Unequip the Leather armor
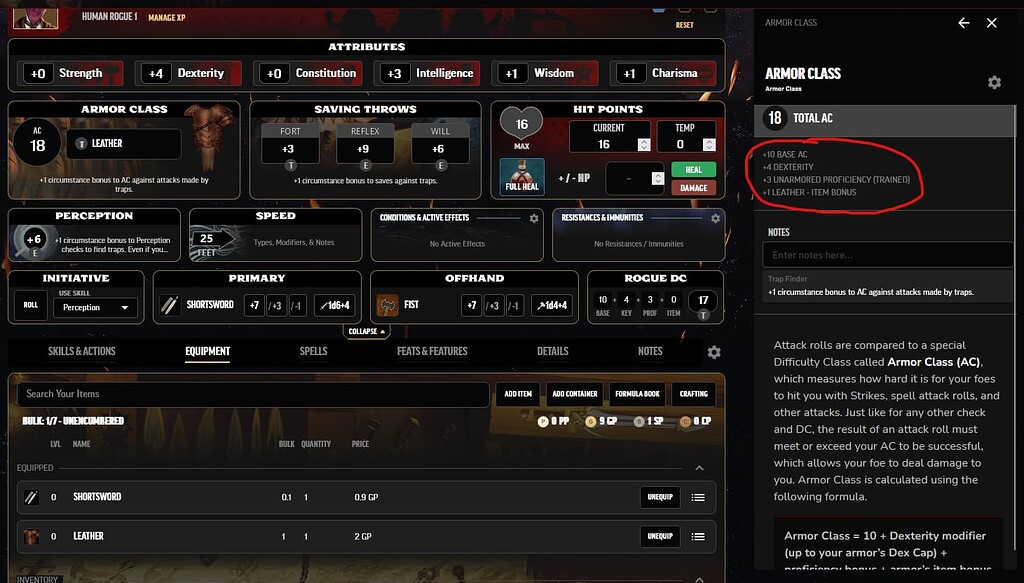Screen dimensions: 1024x583 coord(660,536)
